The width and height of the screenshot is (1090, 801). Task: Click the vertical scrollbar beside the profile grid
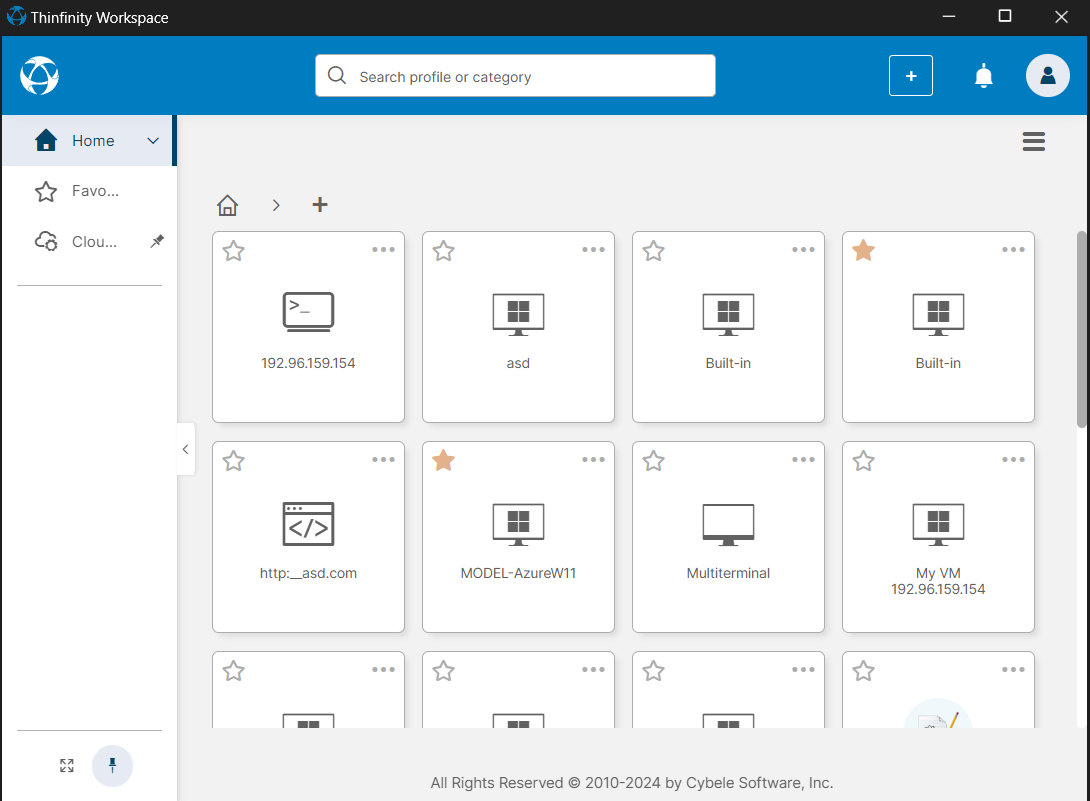point(1082,330)
